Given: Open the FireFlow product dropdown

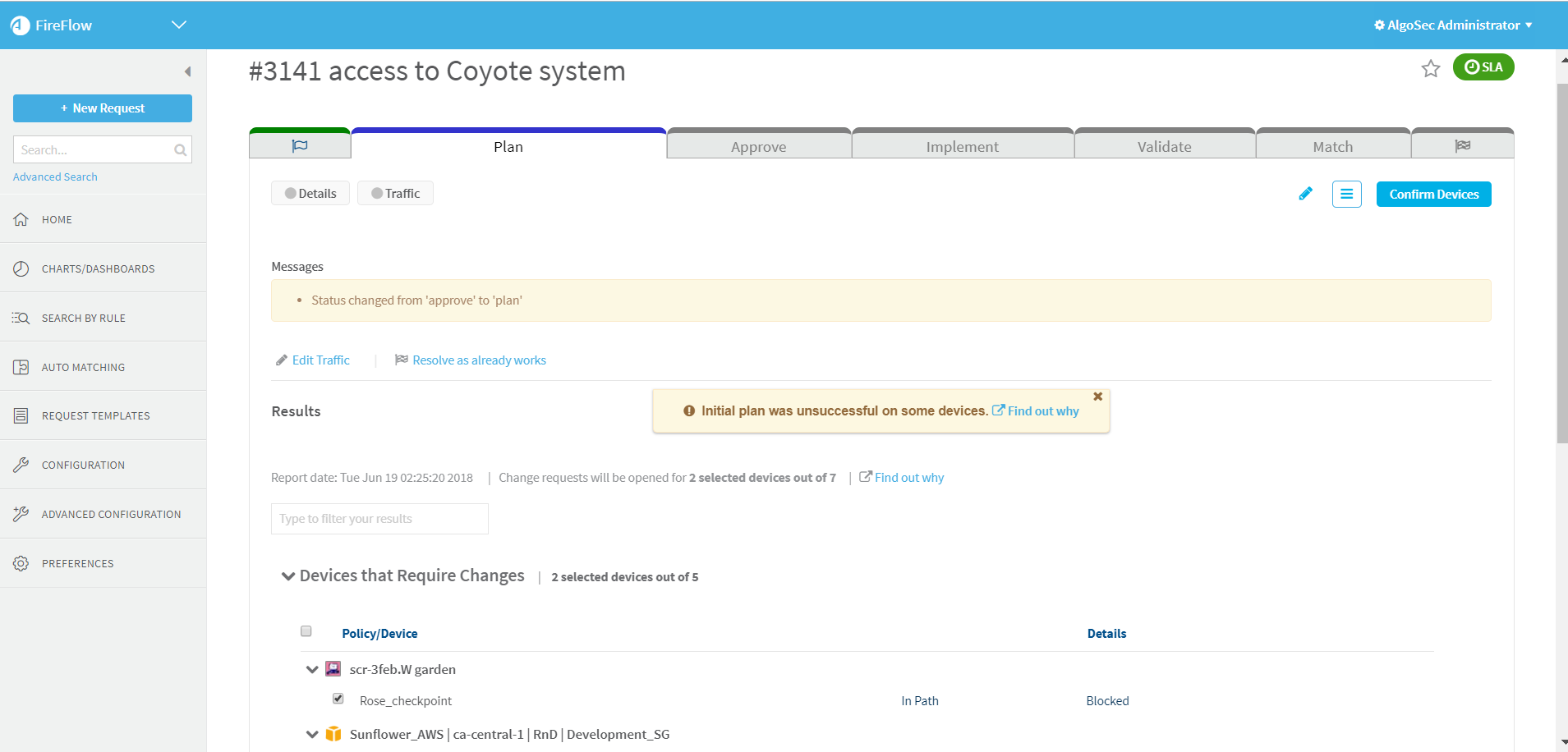Looking at the screenshot, I should pos(178,25).
